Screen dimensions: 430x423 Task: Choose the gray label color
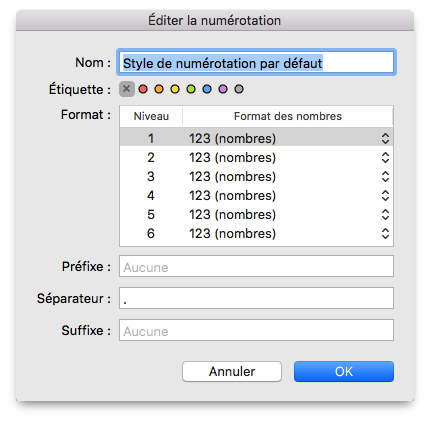(239, 89)
